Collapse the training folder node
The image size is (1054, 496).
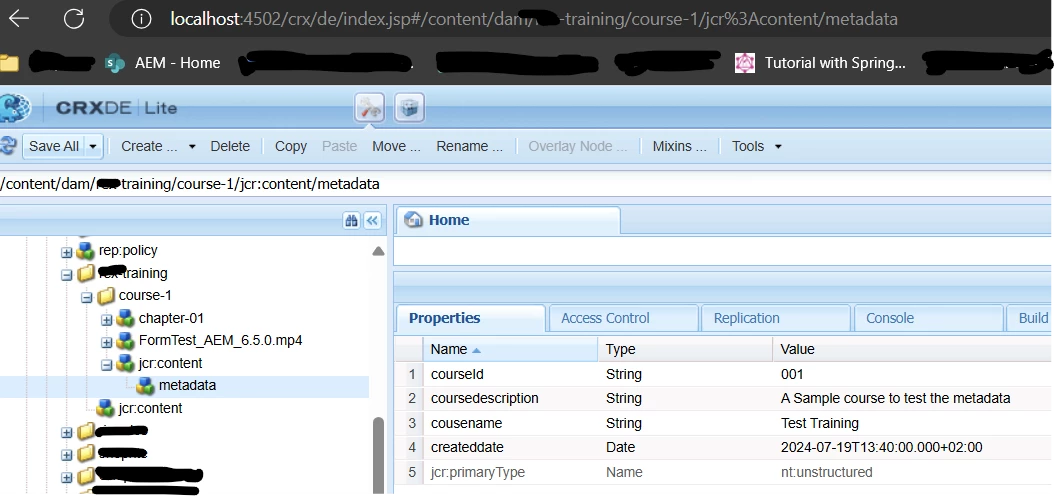pos(67,275)
